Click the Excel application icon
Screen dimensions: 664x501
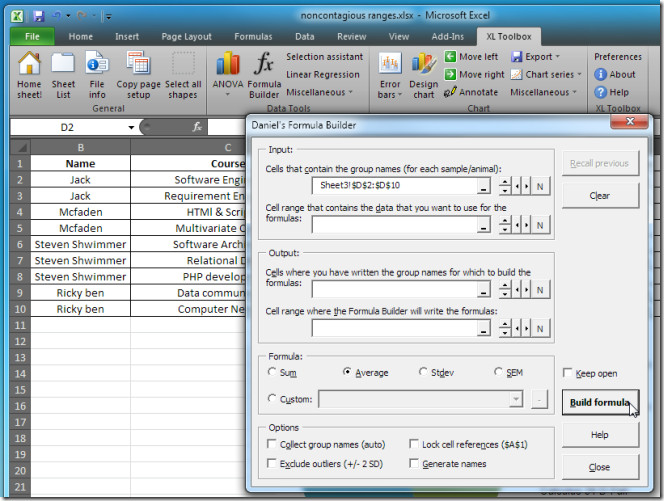[17, 16]
